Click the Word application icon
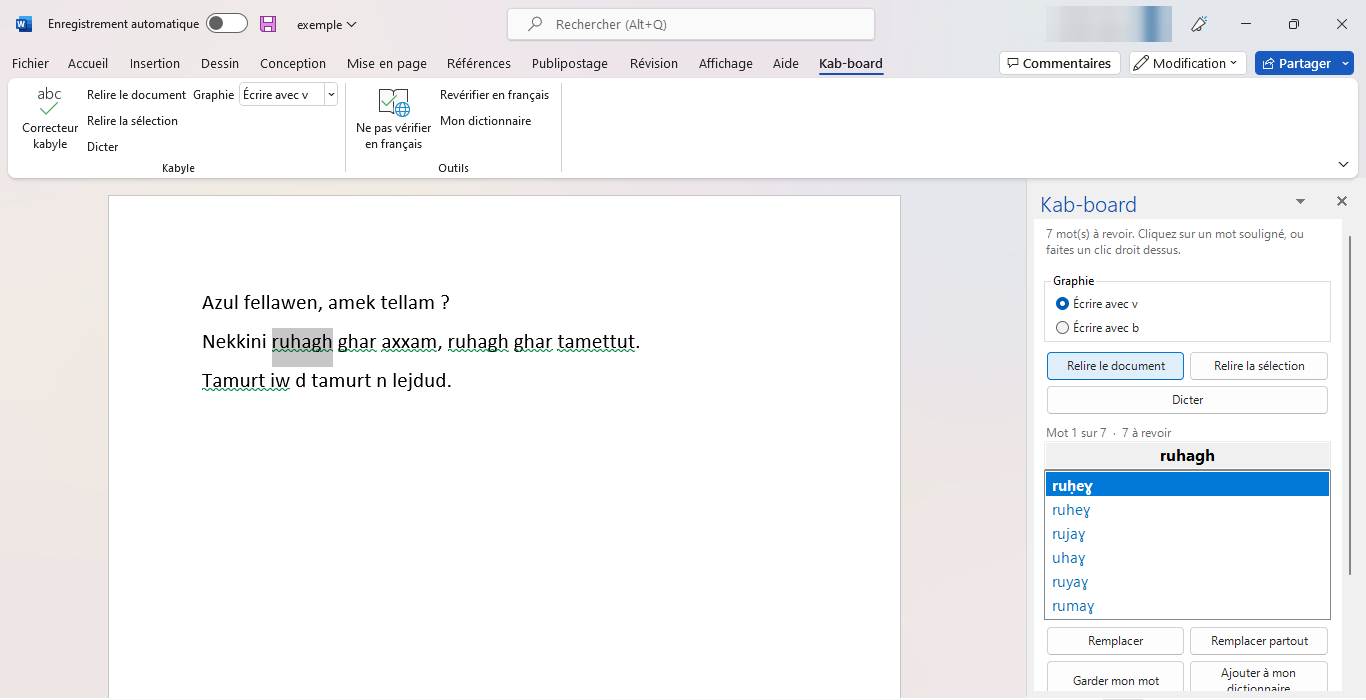This screenshot has width=1366, height=700. pyautogui.click(x=24, y=24)
